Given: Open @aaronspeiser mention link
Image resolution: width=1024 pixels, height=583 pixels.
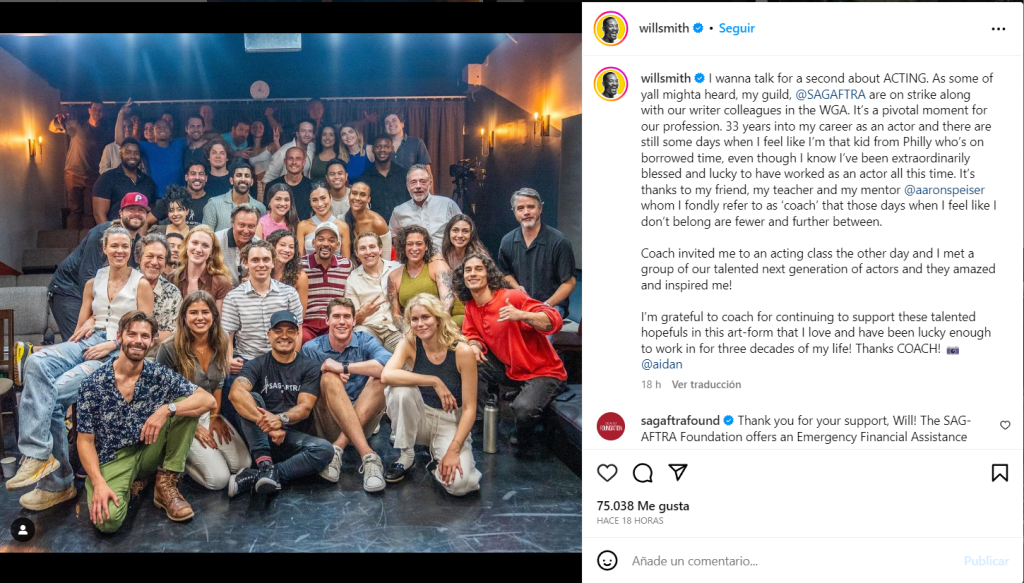Looking at the screenshot, I should pyautogui.click(x=944, y=190).
